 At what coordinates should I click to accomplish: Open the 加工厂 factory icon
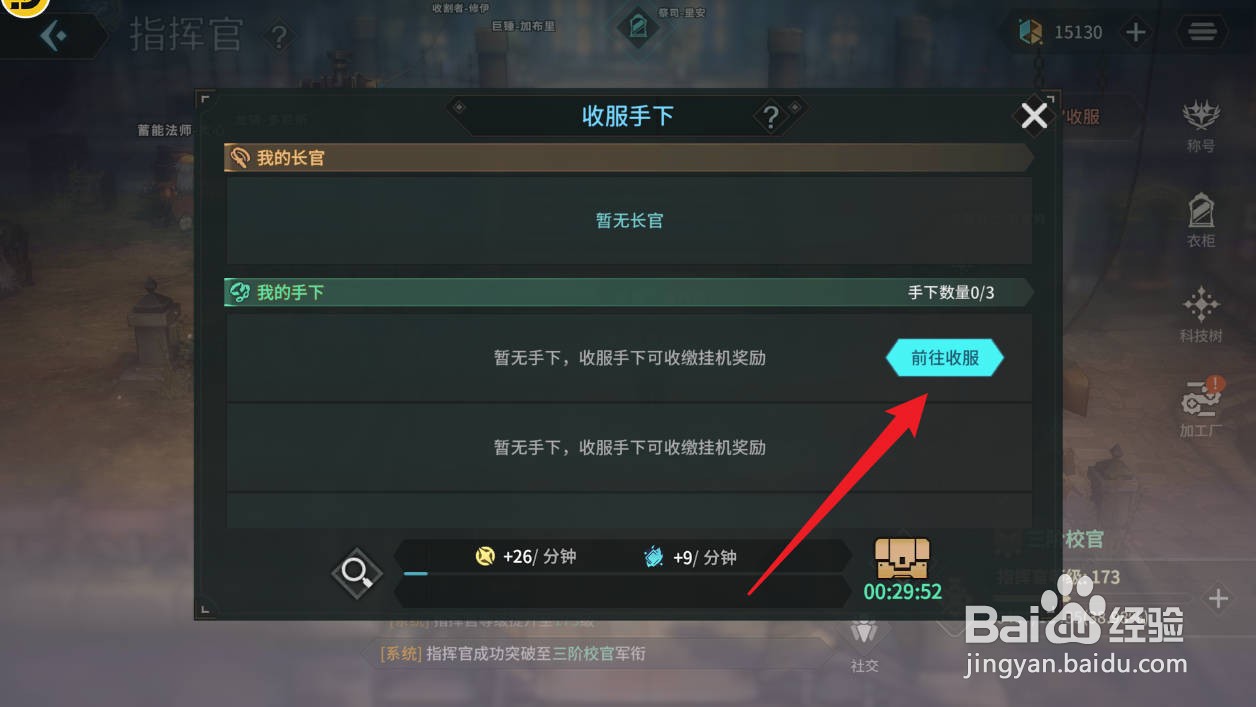[1201, 409]
